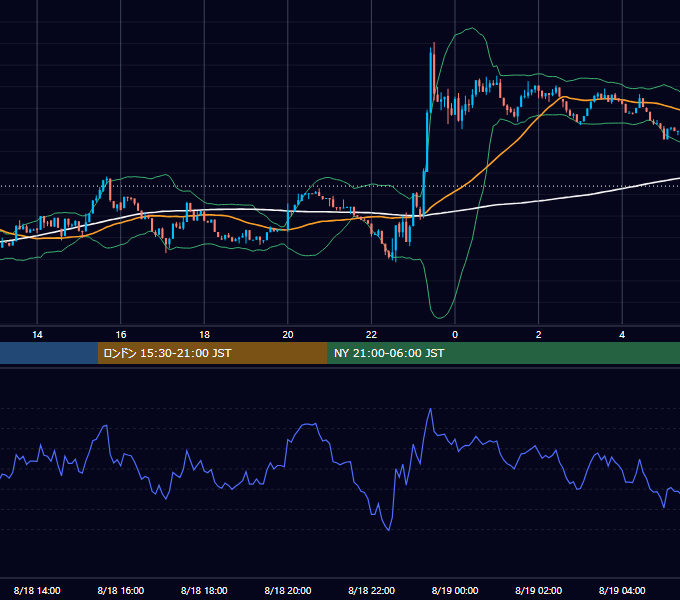Viewport: 680px width, 600px height.
Task: Click the '0' hour label on price chart axis
Action: 455,335
